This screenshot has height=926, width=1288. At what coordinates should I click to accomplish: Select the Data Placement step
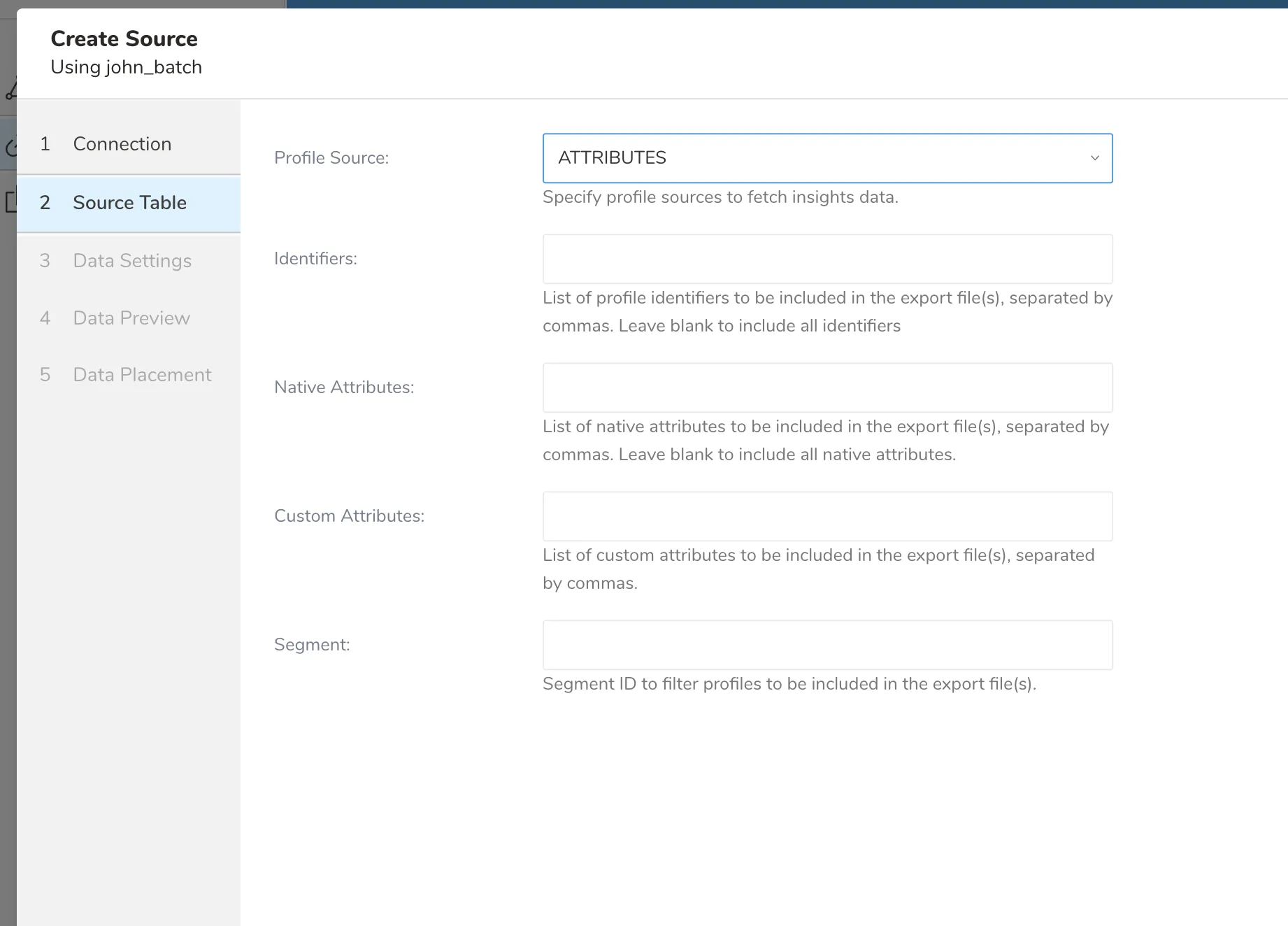[129, 375]
